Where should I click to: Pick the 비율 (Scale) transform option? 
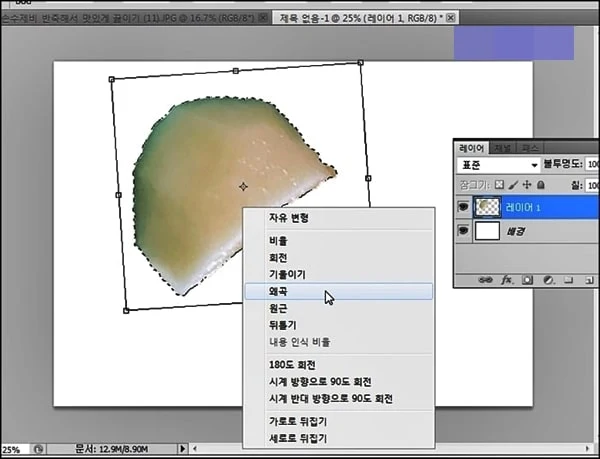pyautogui.click(x=339, y=241)
